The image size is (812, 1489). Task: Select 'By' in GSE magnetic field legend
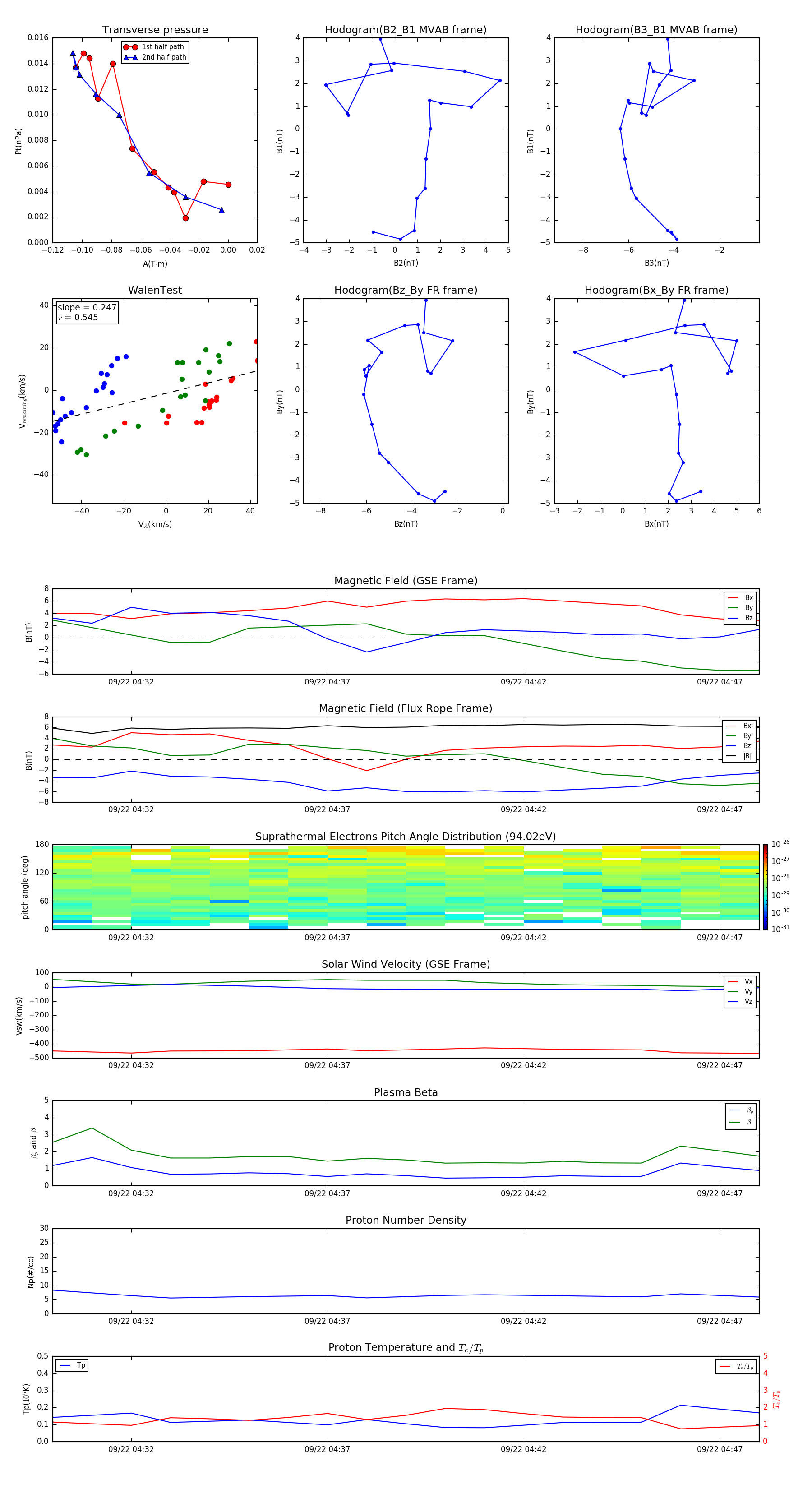tap(741, 607)
